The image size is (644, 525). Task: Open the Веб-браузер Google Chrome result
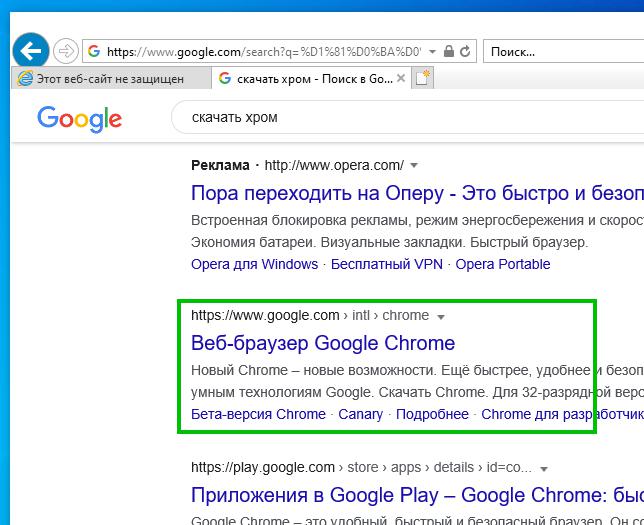pos(323,343)
